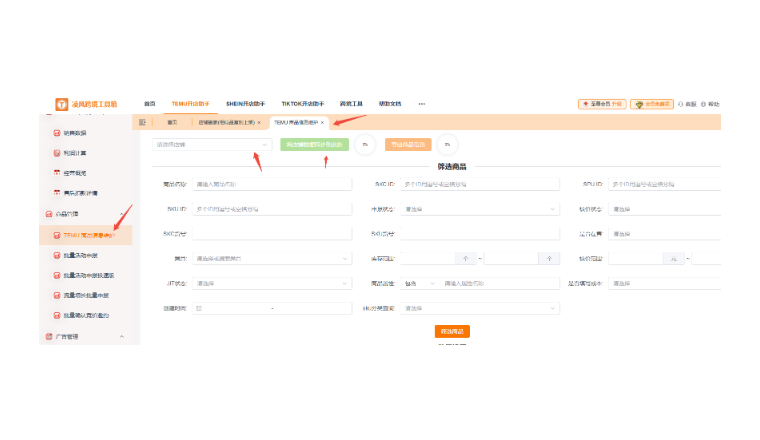Open the more menu with three dots
Image resolution: width=760 pixels, height=440 pixels.
tap(422, 104)
